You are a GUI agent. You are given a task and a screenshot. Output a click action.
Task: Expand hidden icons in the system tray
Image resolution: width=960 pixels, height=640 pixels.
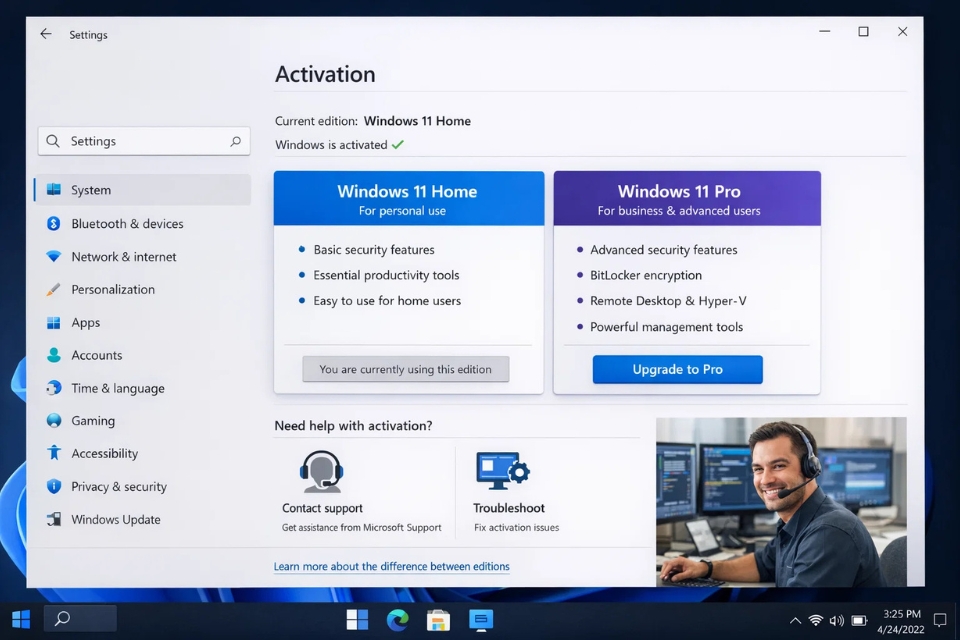pyautogui.click(x=795, y=618)
